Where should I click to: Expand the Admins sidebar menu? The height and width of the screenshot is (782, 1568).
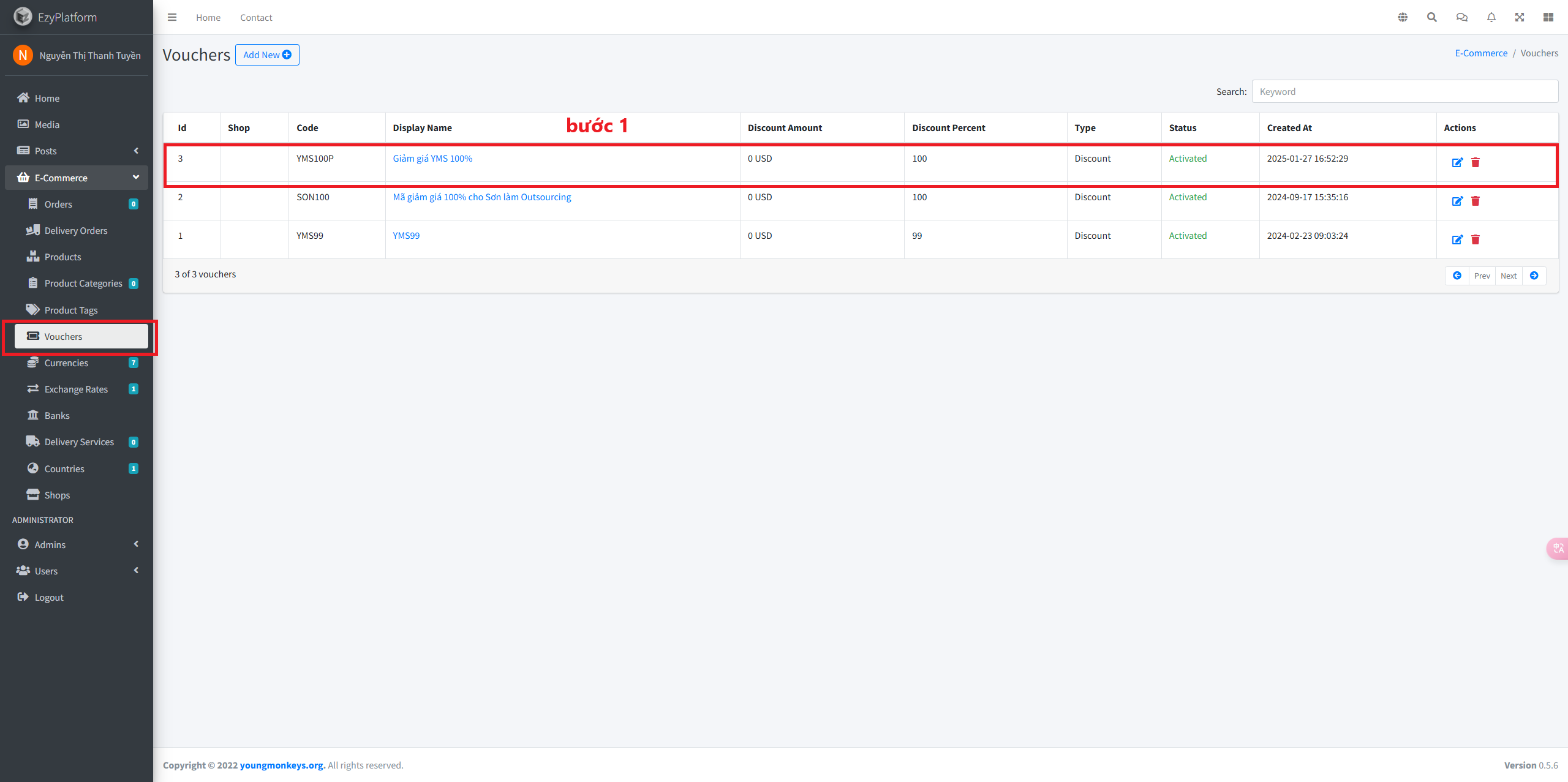pyautogui.click(x=77, y=544)
